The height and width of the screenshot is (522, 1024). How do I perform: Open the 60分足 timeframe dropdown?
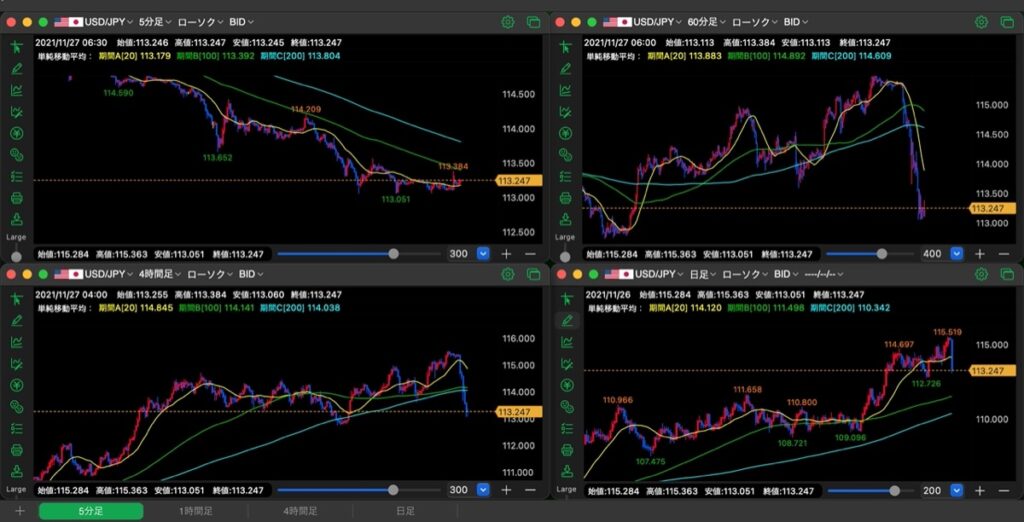tap(707, 22)
